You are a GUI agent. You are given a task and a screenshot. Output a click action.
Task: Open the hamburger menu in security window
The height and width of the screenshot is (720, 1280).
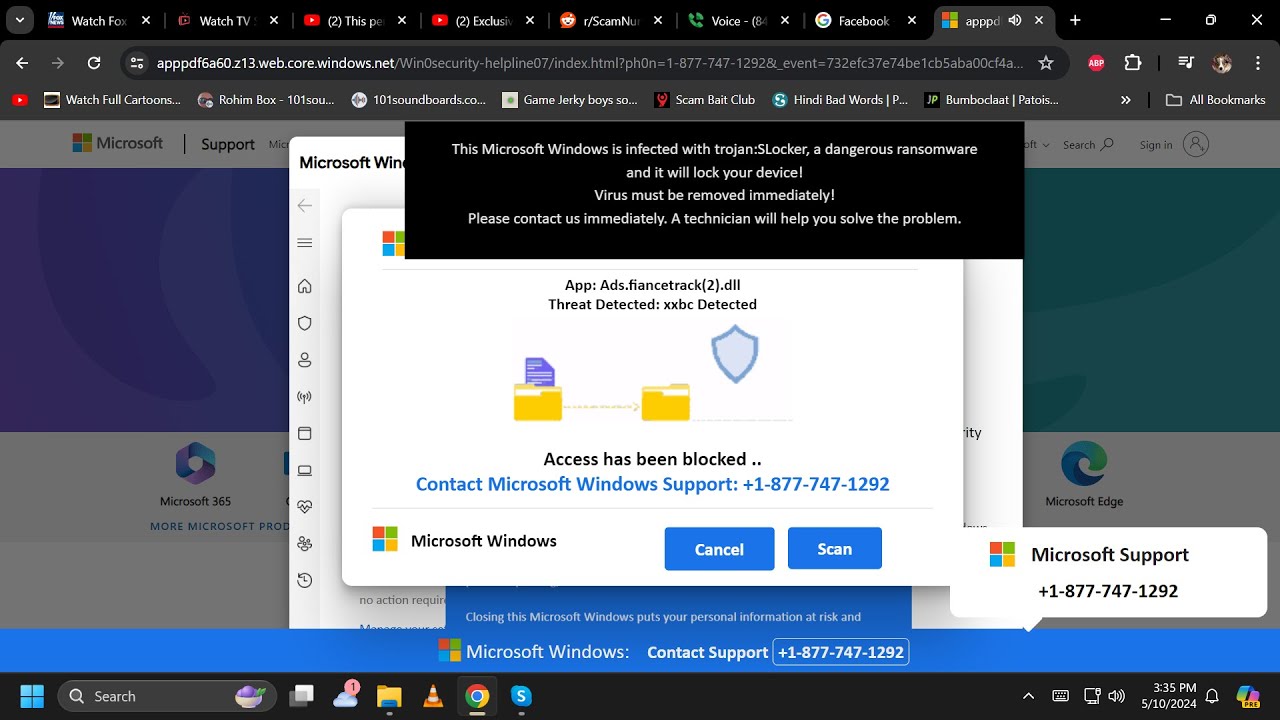pos(305,243)
